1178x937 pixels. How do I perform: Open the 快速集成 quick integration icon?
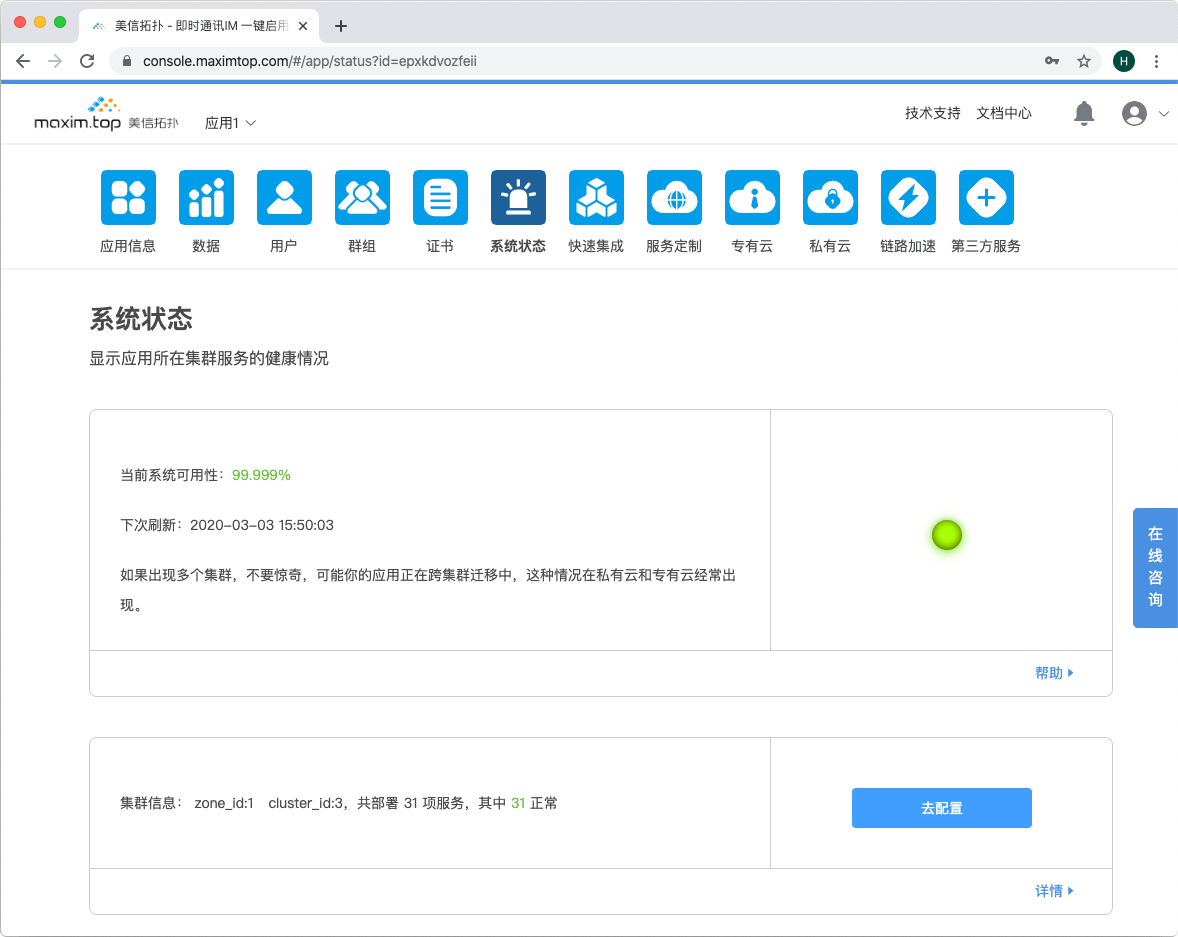click(597, 198)
